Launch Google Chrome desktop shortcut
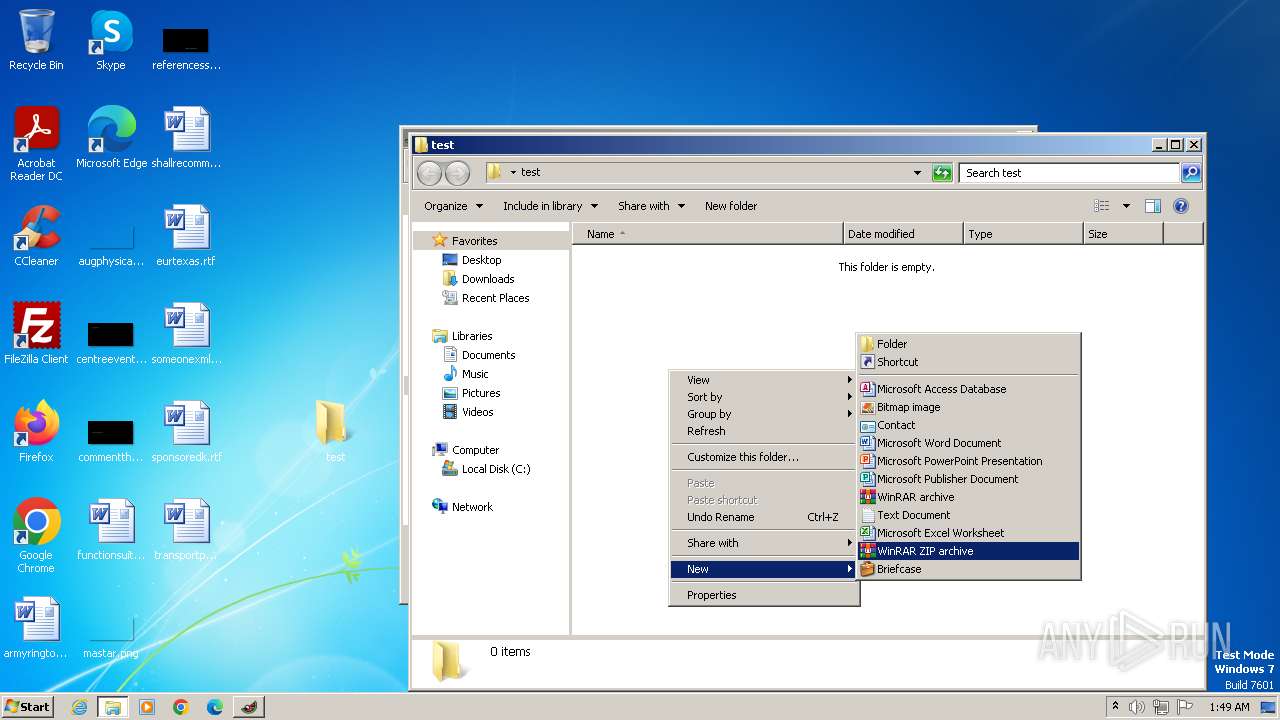 pyautogui.click(x=36, y=536)
